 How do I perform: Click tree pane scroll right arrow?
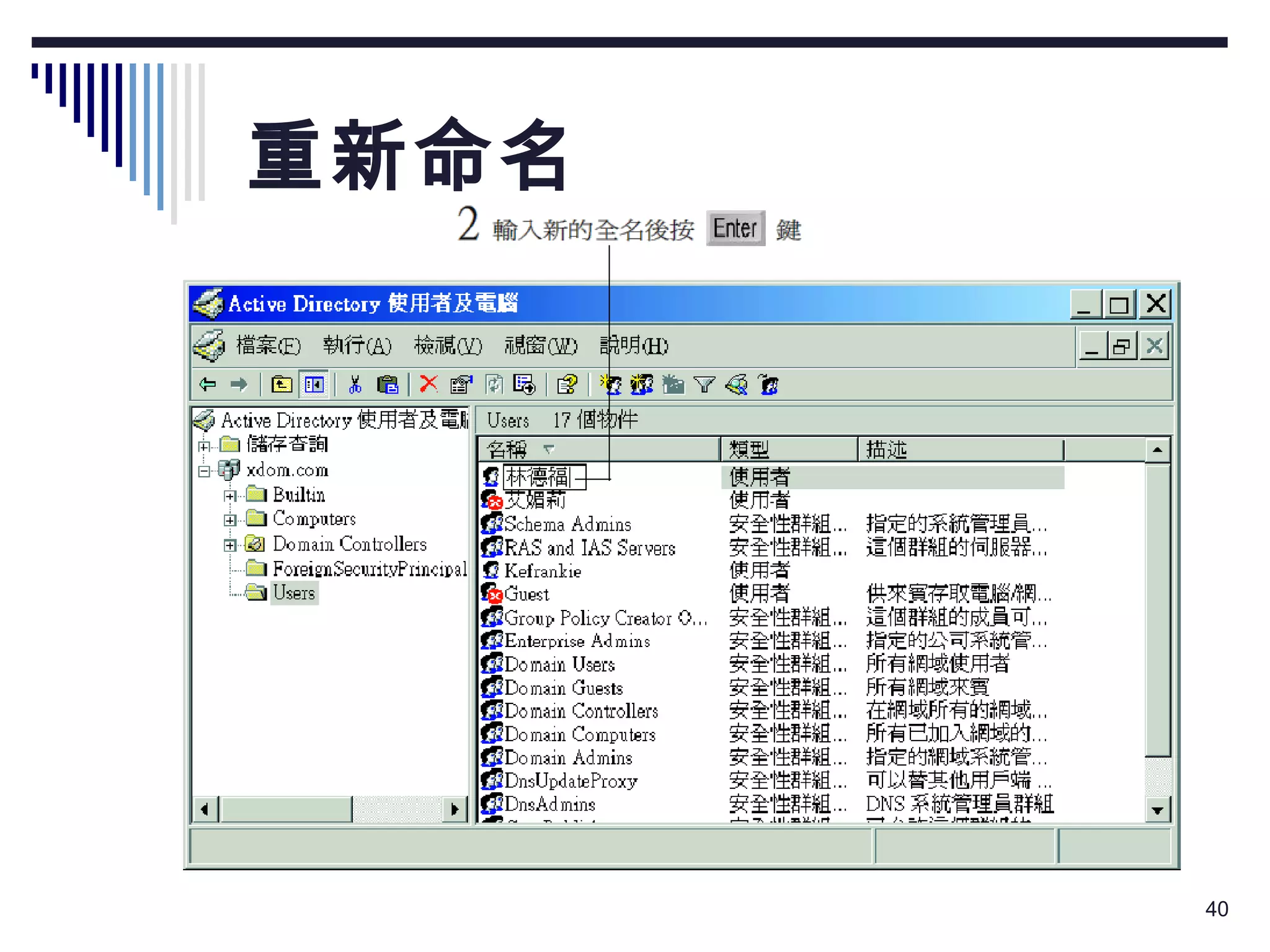455,809
